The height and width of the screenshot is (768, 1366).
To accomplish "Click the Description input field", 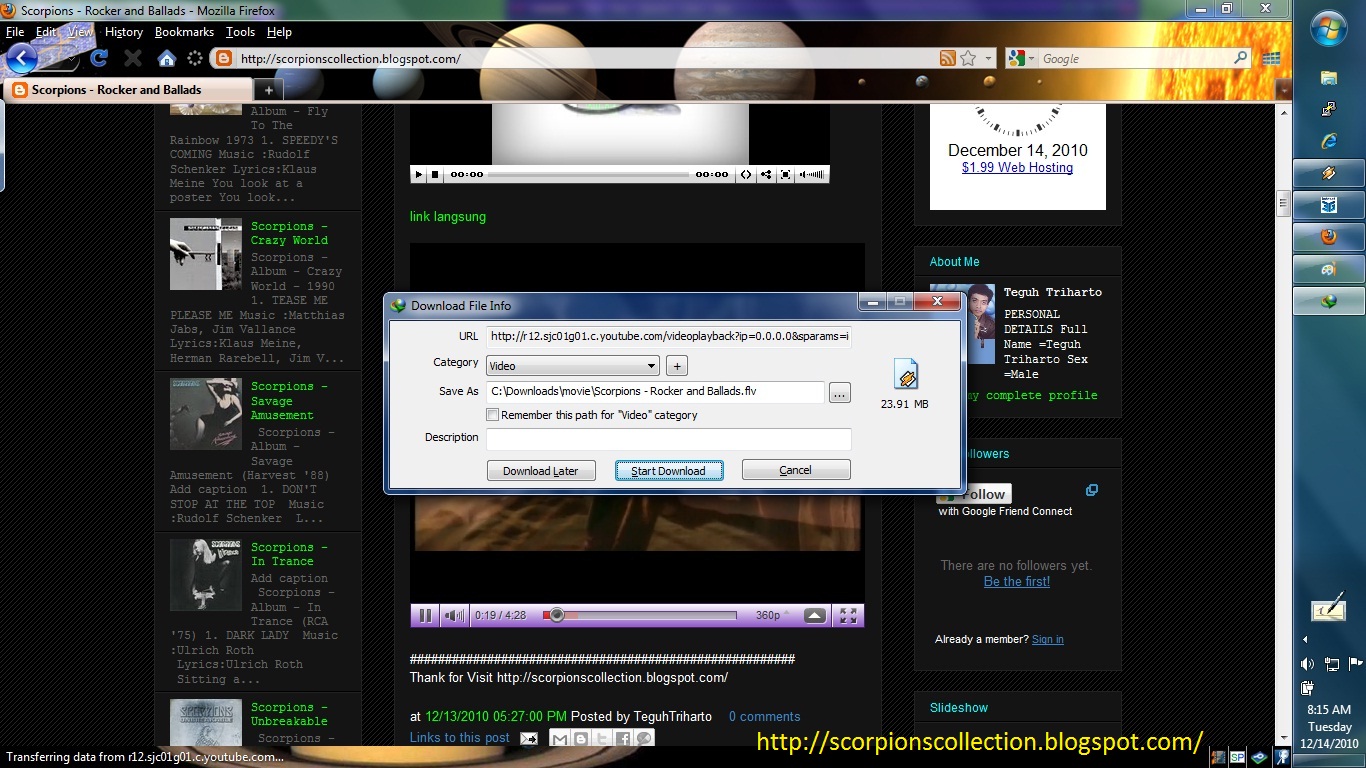I will click(x=668, y=438).
